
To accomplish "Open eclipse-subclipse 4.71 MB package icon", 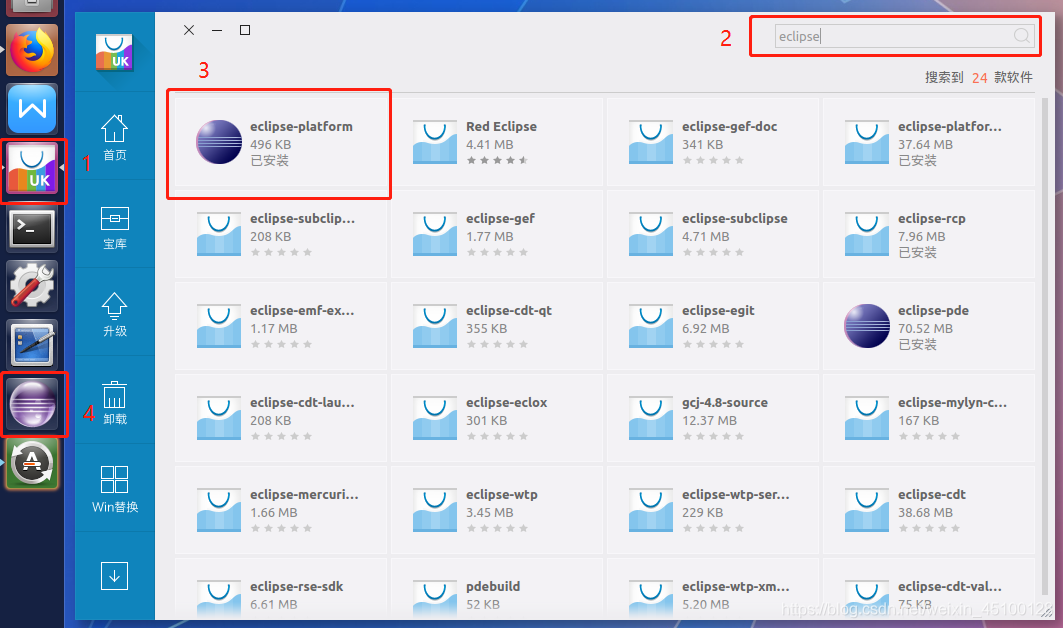I will [651, 235].
